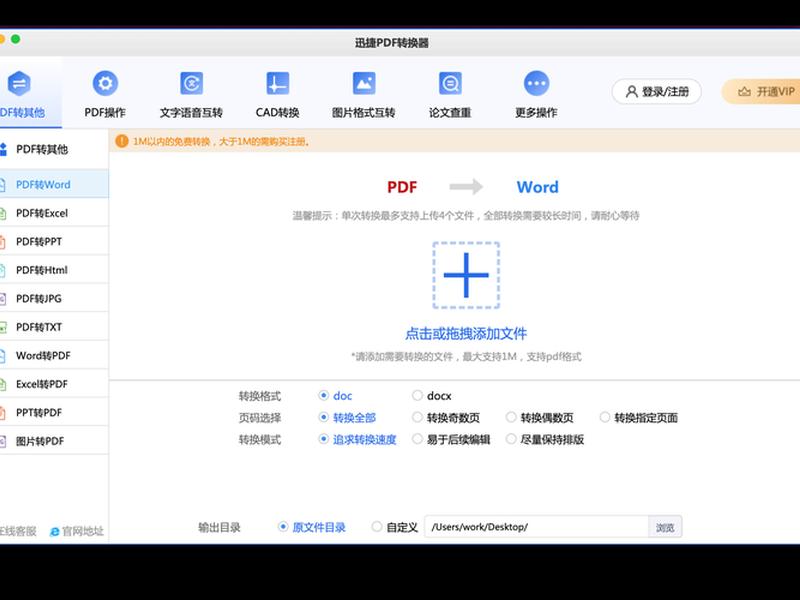Select PDF转Excel in sidebar
The height and width of the screenshot is (600, 800).
click(x=54, y=213)
